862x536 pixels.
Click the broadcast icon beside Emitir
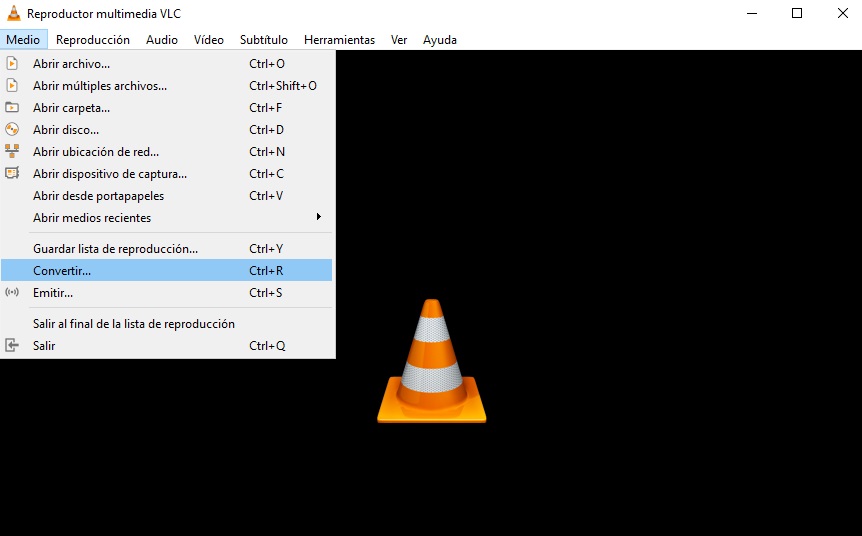[12, 292]
